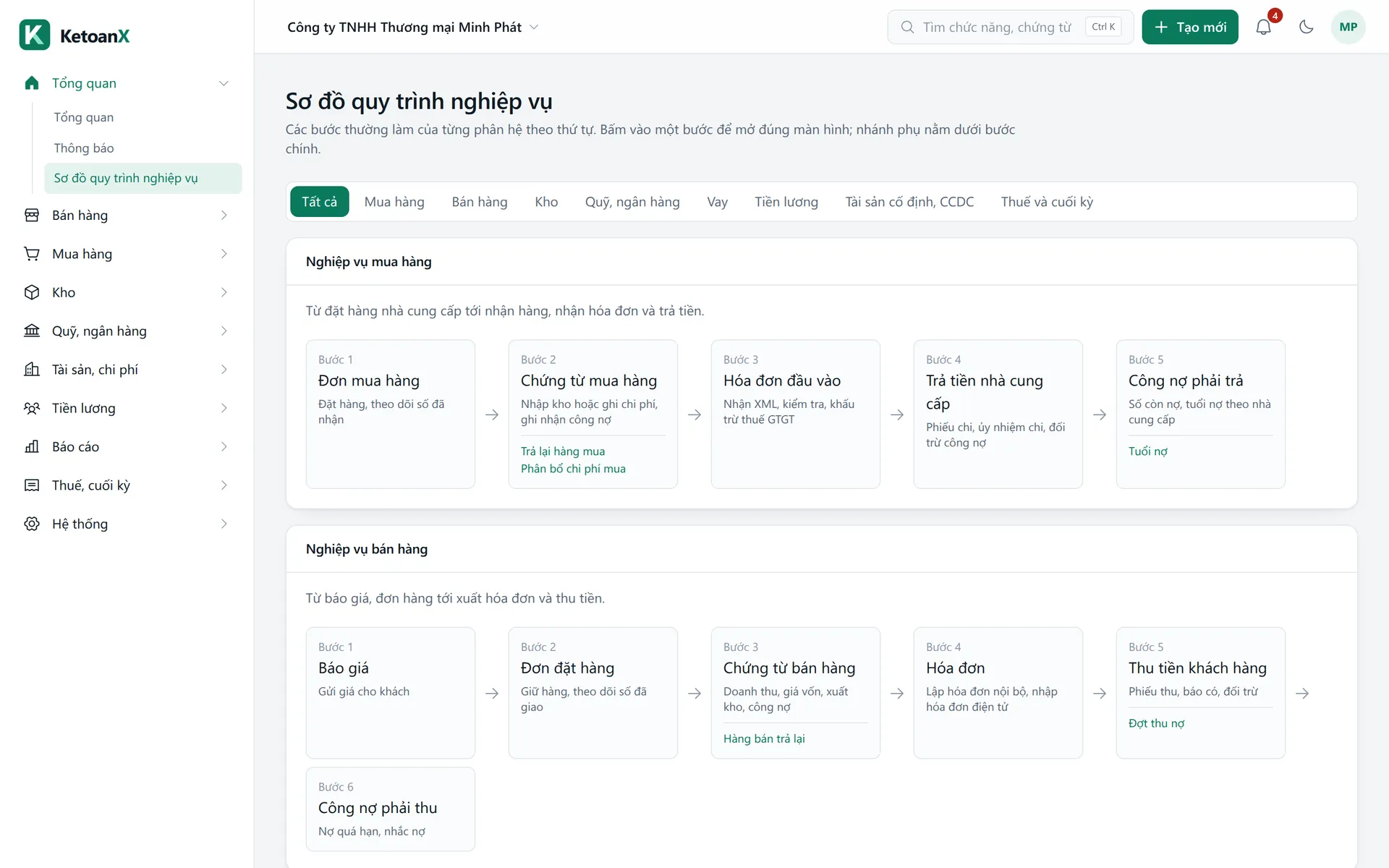
Task: Open the Công nợ phải thu step card
Action: point(391,809)
